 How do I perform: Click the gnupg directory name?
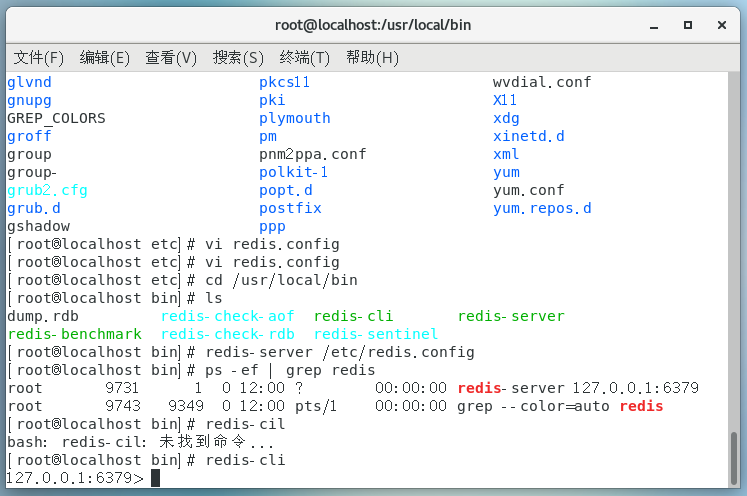29,101
